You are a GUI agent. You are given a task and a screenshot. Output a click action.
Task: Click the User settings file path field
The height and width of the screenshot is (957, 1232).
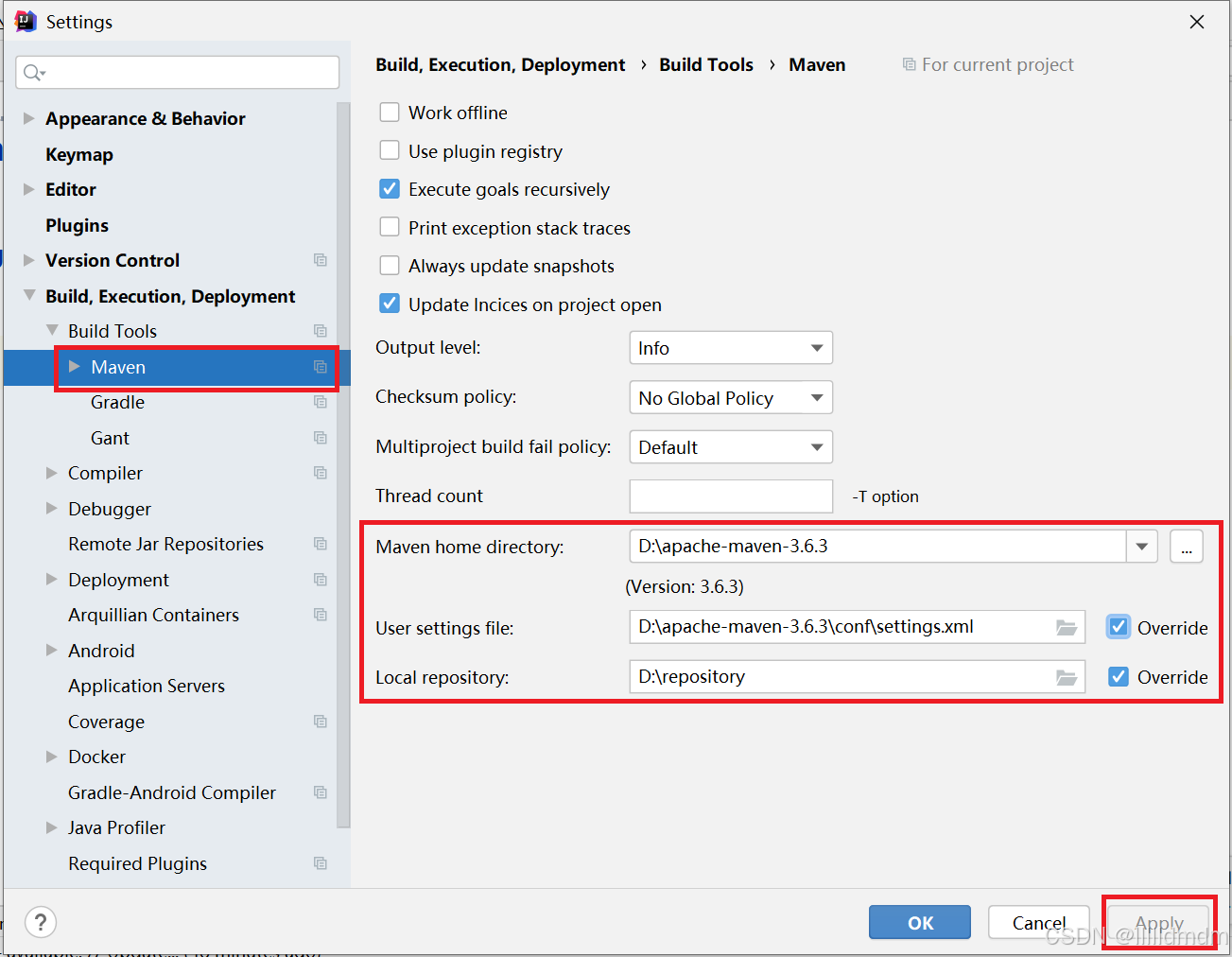coord(857,628)
